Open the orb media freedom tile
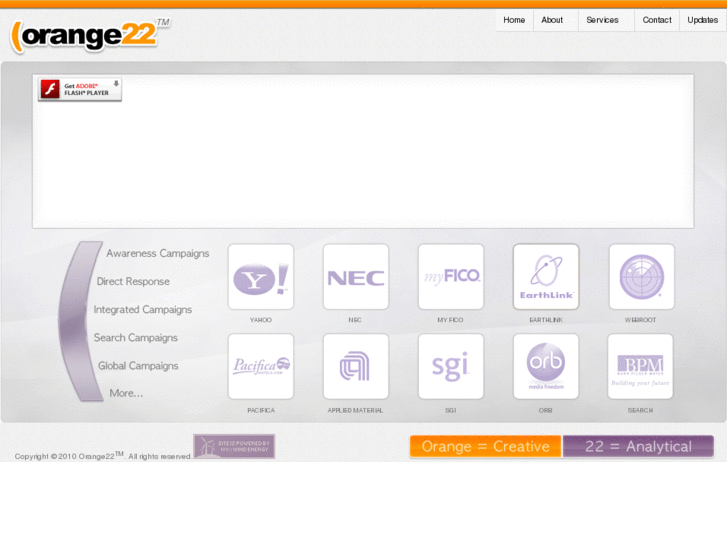 pyautogui.click(x=546, y=366)
